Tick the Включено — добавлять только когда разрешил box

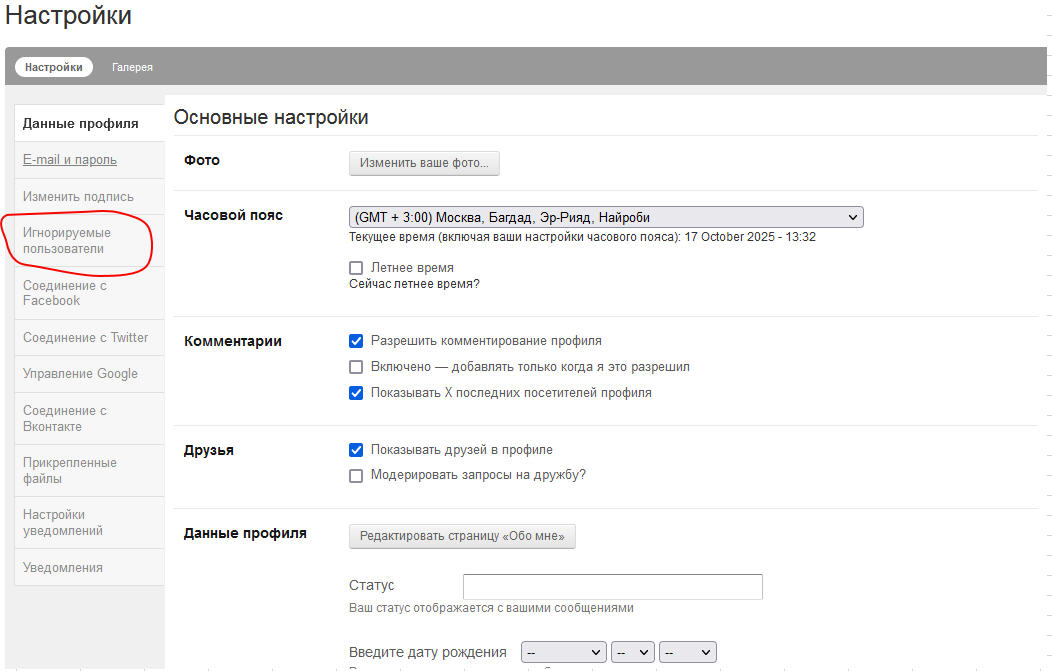pyautogui.click(x=356, y=367)
